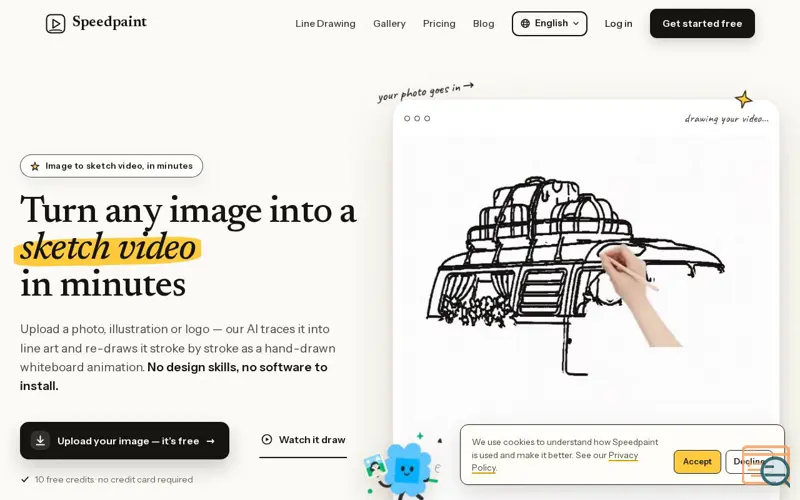Click the 'drawing your video...' label
800x500 pixels.
tap(727, 119)
